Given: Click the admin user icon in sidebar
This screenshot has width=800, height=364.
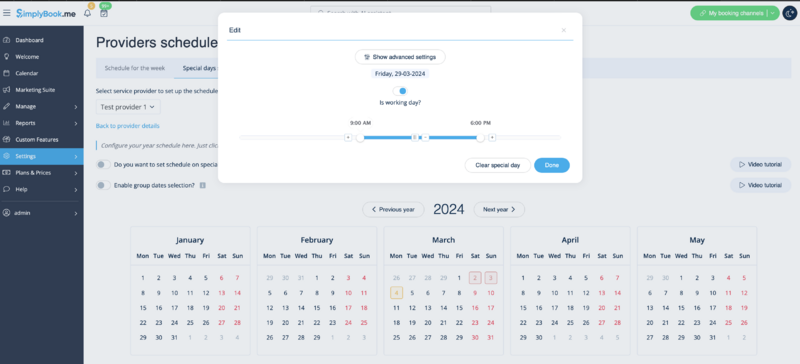Looking at the screenshot, I should click(7, 213).
